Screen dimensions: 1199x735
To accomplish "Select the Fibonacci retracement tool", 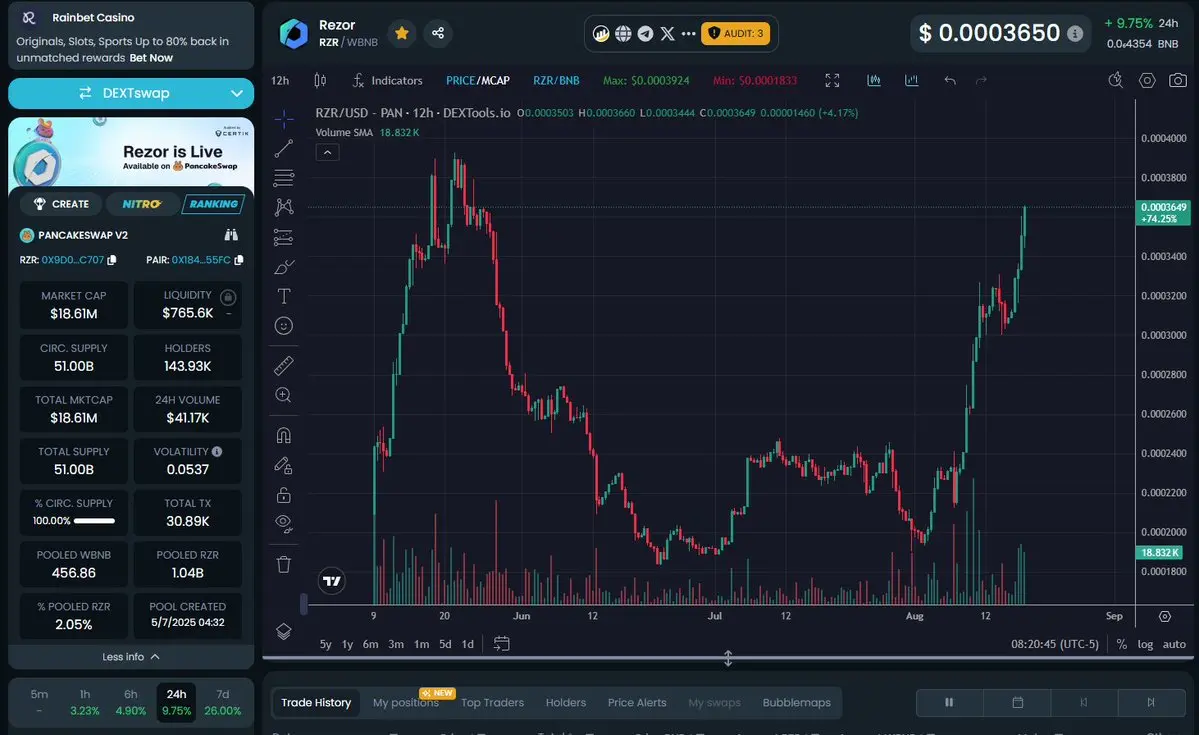I will (x=284, y=178).
